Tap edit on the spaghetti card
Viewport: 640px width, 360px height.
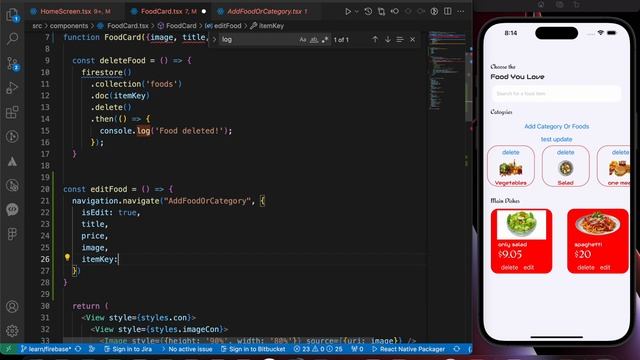605,267
